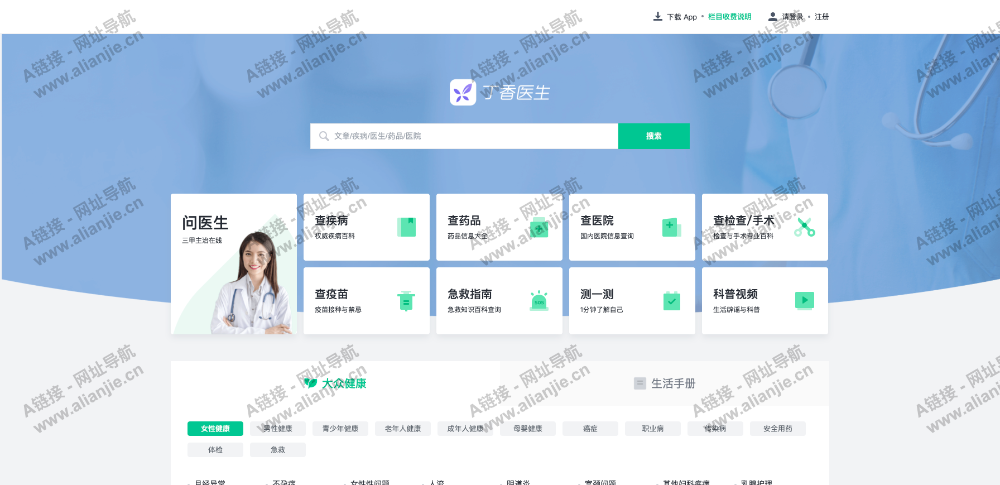Image resolution: width=1000 pixels, height=485 pixels.
Task: Open the 人流 topic
Action: [436, 482]
